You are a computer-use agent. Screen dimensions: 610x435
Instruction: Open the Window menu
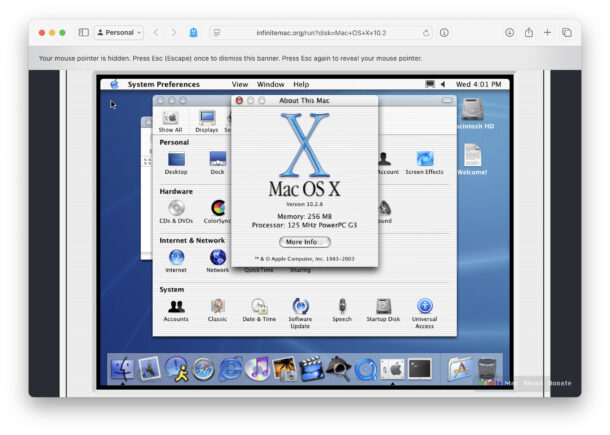(270, 85)
